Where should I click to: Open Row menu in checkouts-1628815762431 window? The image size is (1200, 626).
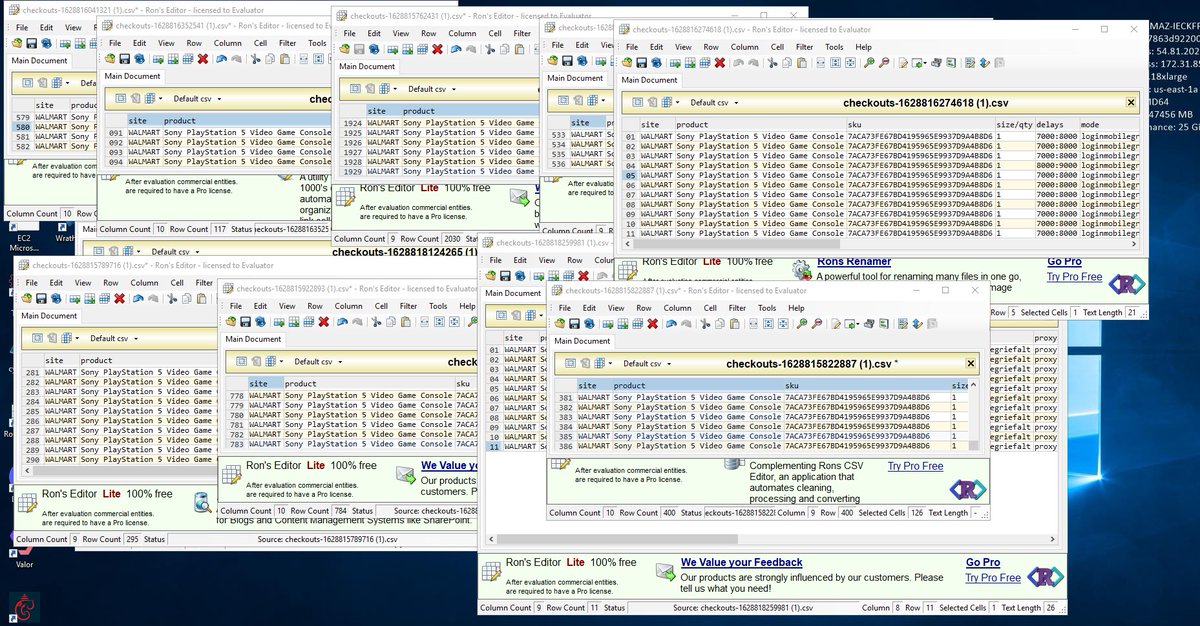(x=428, y=33)
